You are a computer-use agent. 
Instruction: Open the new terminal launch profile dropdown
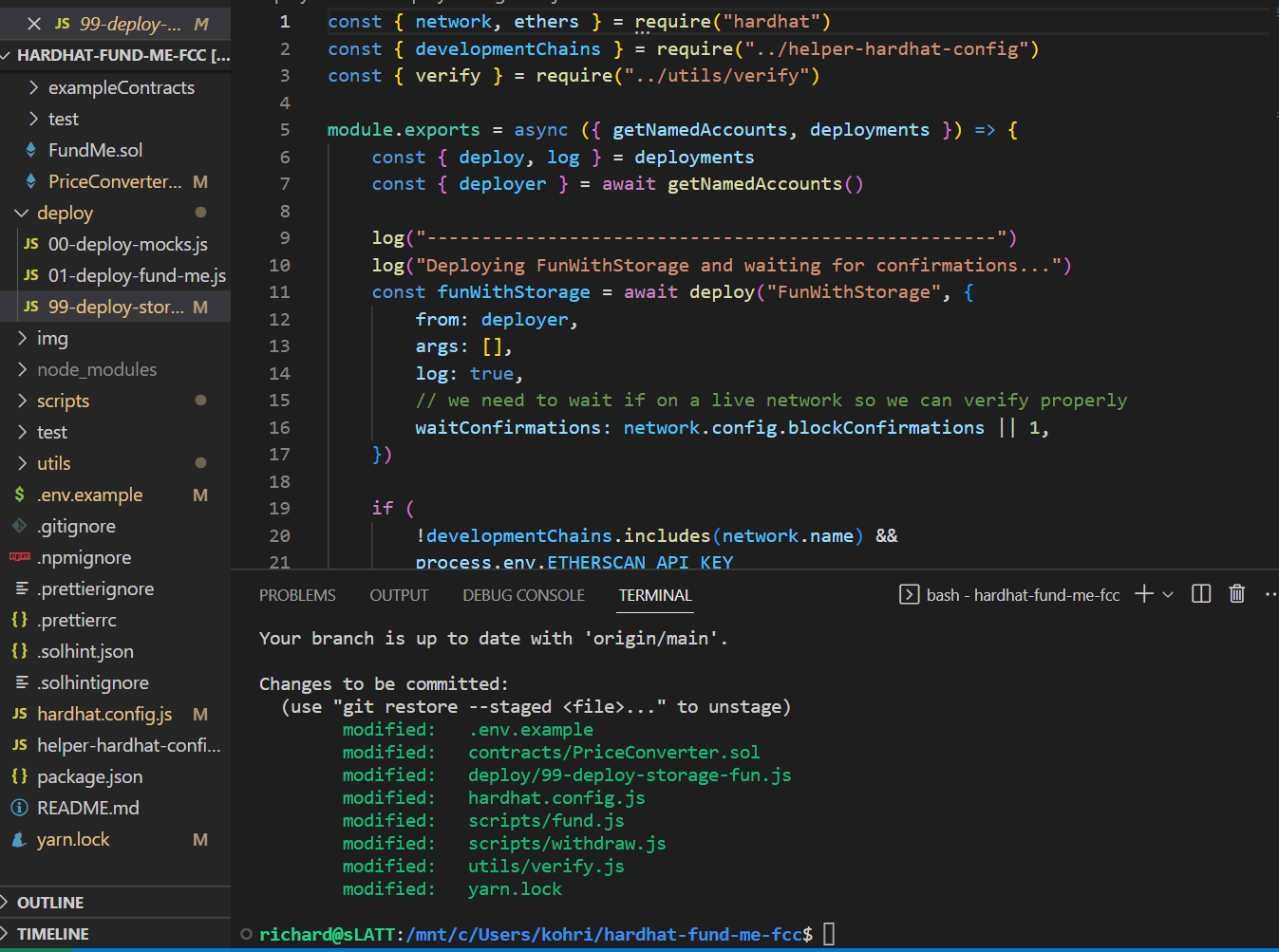(x=1168, y=594)
